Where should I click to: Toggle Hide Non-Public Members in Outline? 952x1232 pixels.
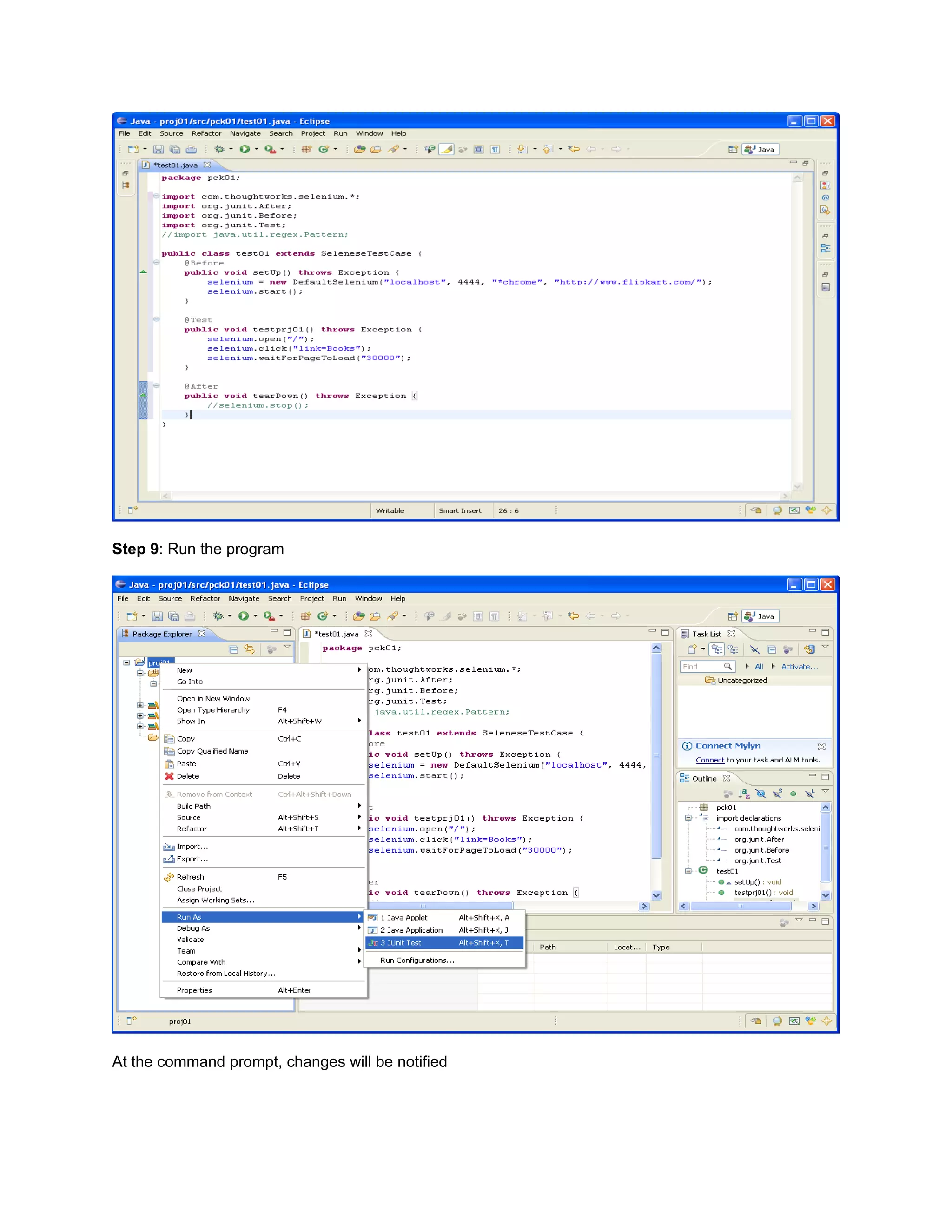793,794
